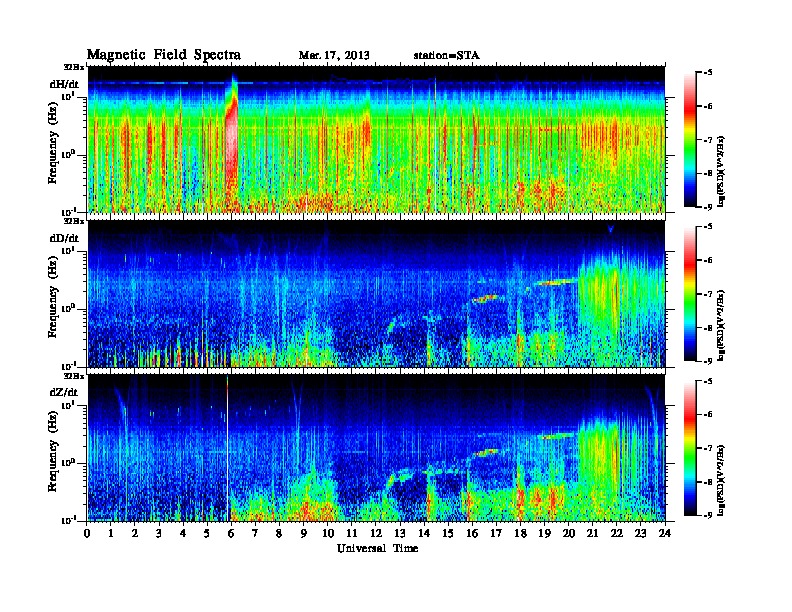Click the hour 15 tick label

tap(449, 533)
